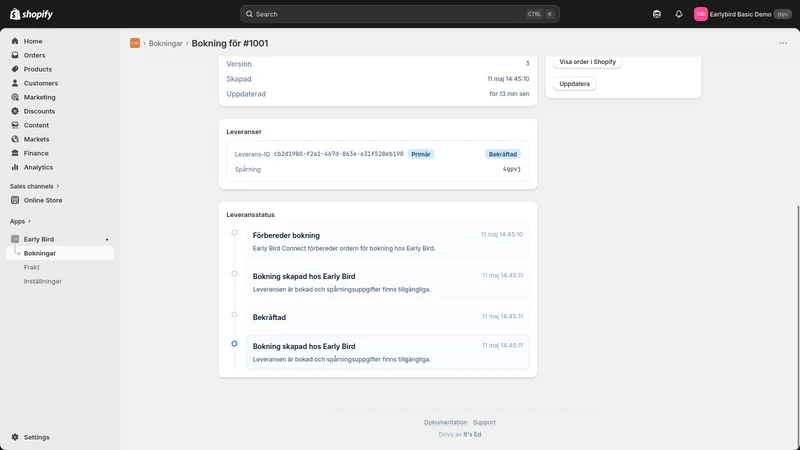Focus the Search field in the top bar
Image resolution: width=800 pixels, height=450 pixels.
tap(399, 14)
